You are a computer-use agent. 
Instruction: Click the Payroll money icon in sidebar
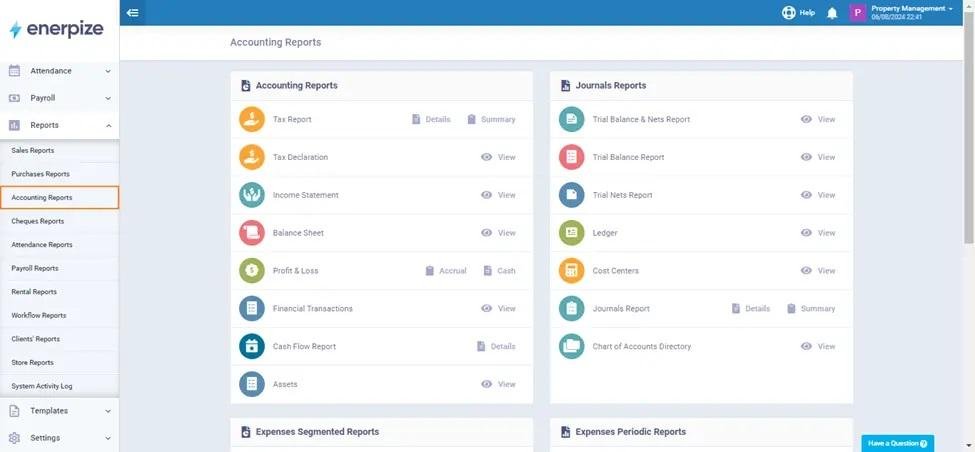tap(14, 98)
